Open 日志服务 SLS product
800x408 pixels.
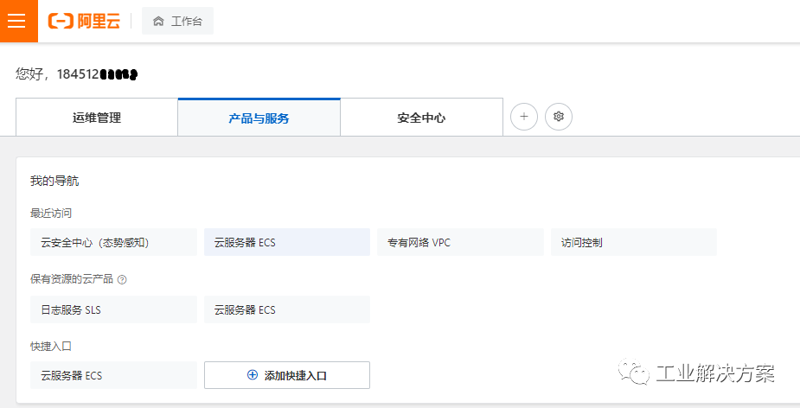pos(113,310)
